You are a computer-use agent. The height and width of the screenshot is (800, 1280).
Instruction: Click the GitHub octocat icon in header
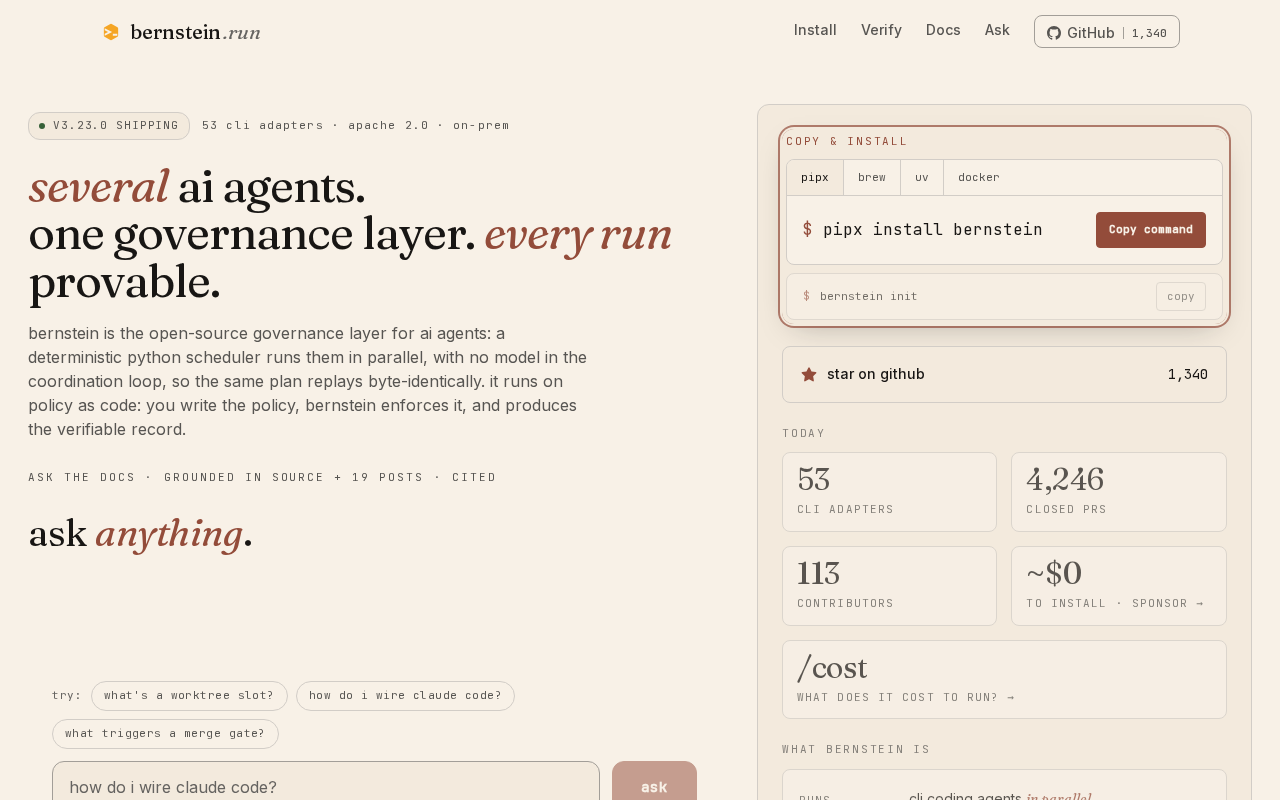click(1054, 33)
